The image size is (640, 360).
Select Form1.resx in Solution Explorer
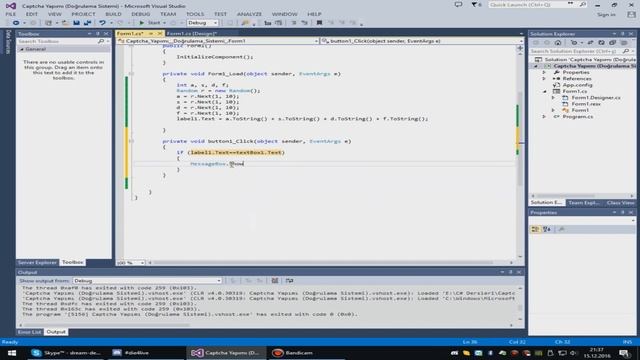click(586, 104)
